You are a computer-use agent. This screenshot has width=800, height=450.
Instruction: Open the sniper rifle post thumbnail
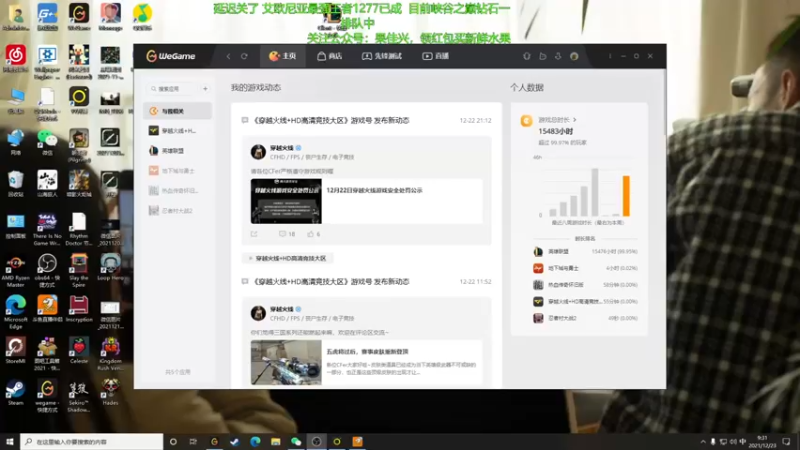286,362
